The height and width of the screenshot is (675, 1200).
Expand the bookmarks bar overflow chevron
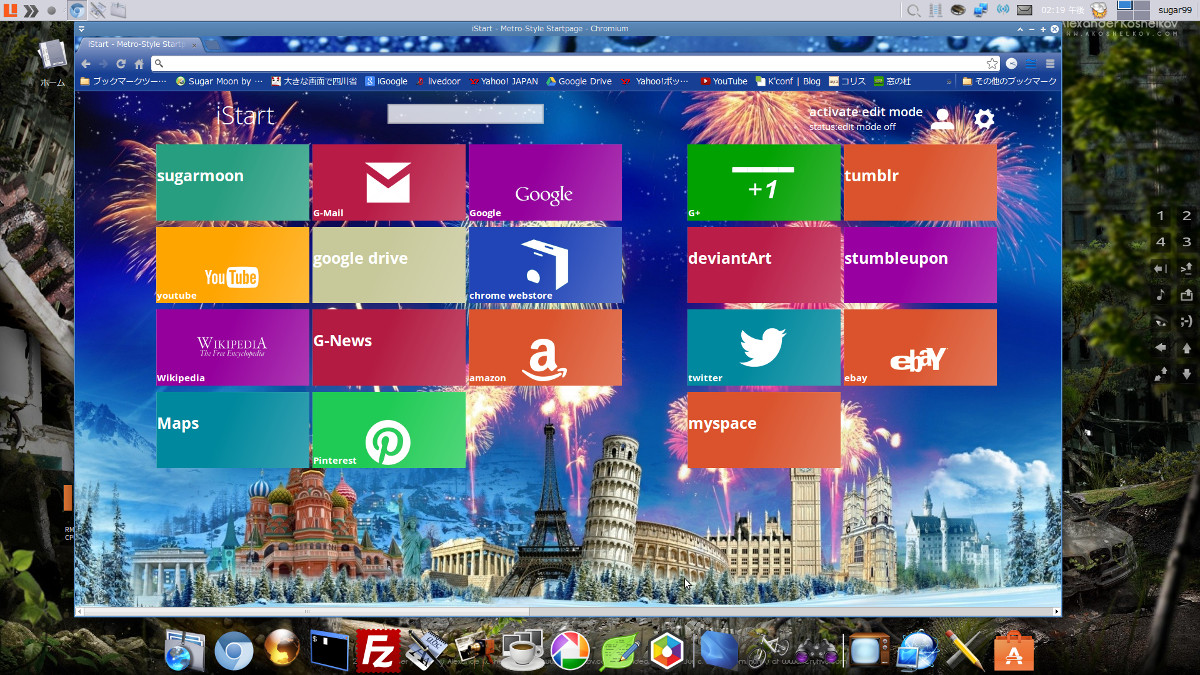(949, 81)
